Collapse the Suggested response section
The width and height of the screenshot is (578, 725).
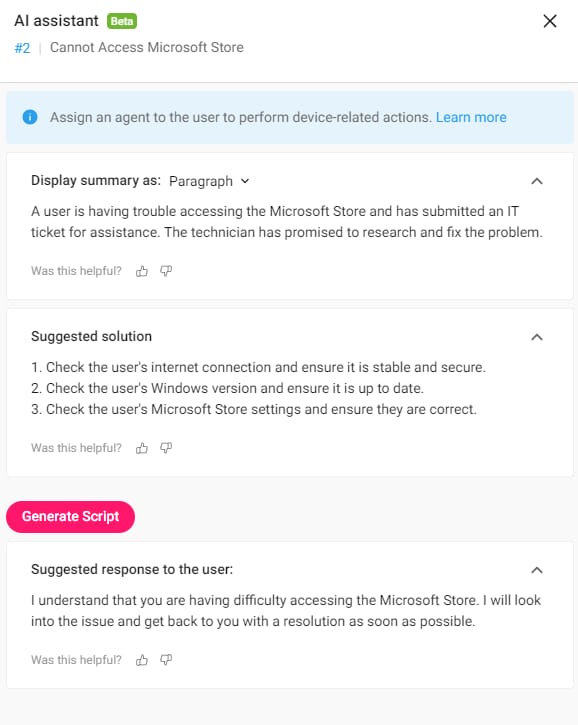pos(537,570)
